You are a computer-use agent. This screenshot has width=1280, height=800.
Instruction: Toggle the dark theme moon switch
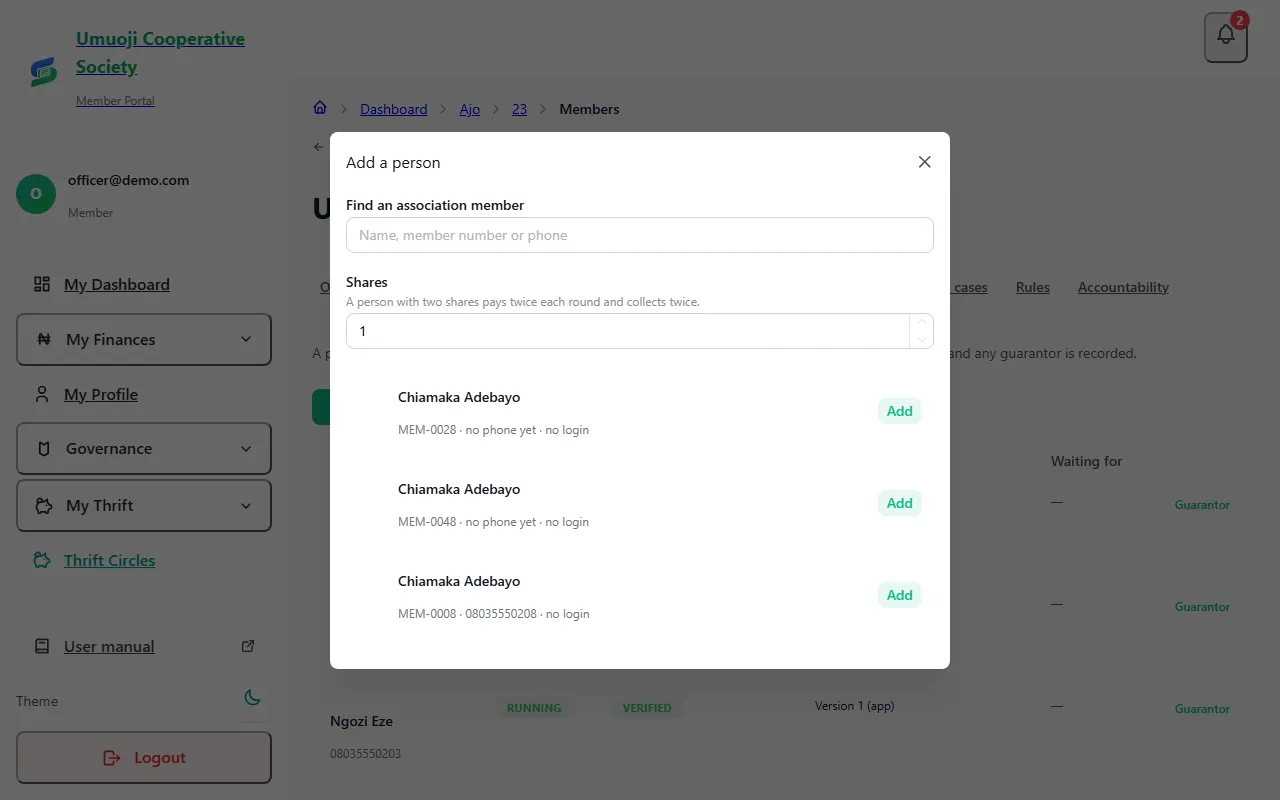[x=252, y=698]
